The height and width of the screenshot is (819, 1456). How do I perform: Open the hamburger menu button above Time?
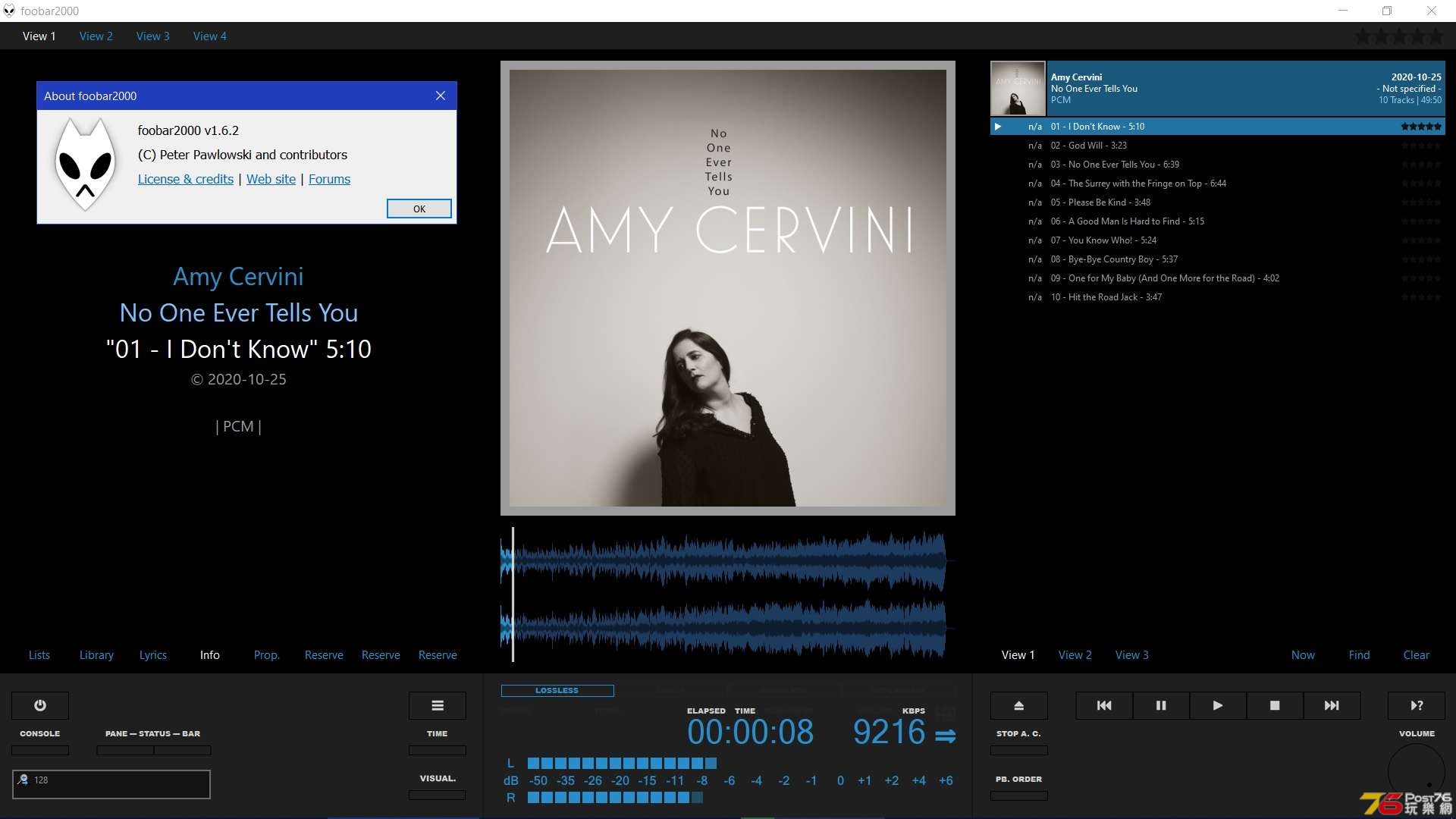pos(438,705)
